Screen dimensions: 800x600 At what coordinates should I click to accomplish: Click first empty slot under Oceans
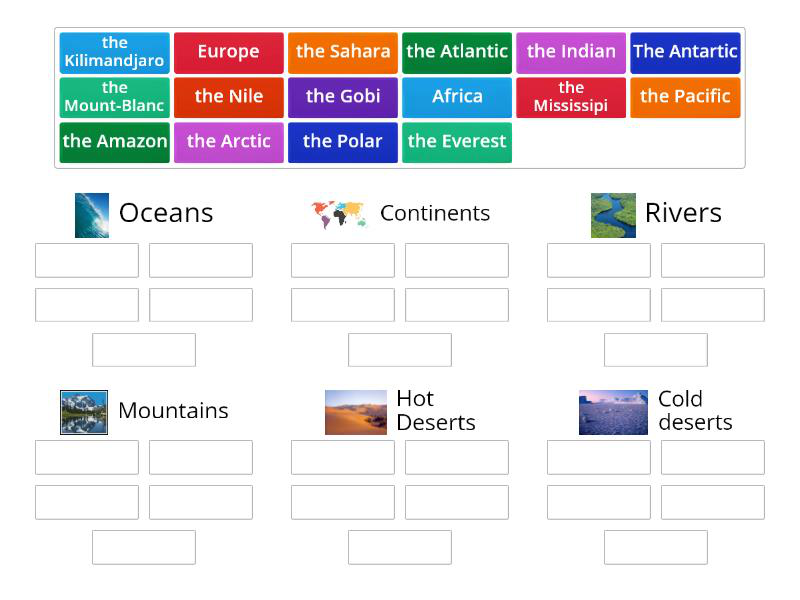[x=87, y=260]
